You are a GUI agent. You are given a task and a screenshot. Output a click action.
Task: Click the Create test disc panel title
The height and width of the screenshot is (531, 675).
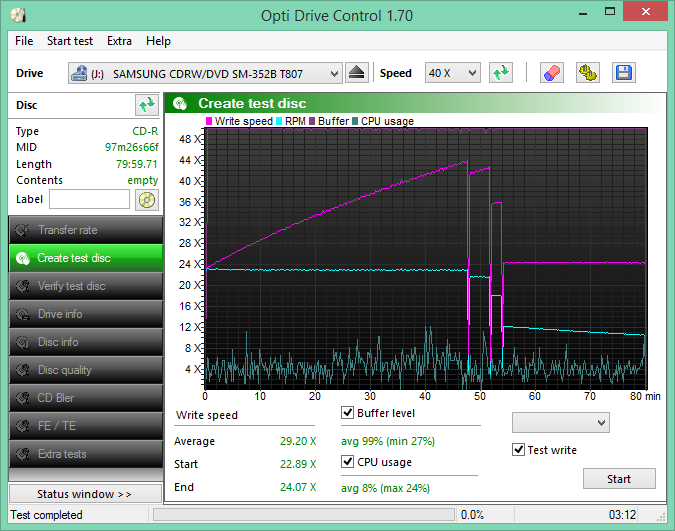click(252, 103)
